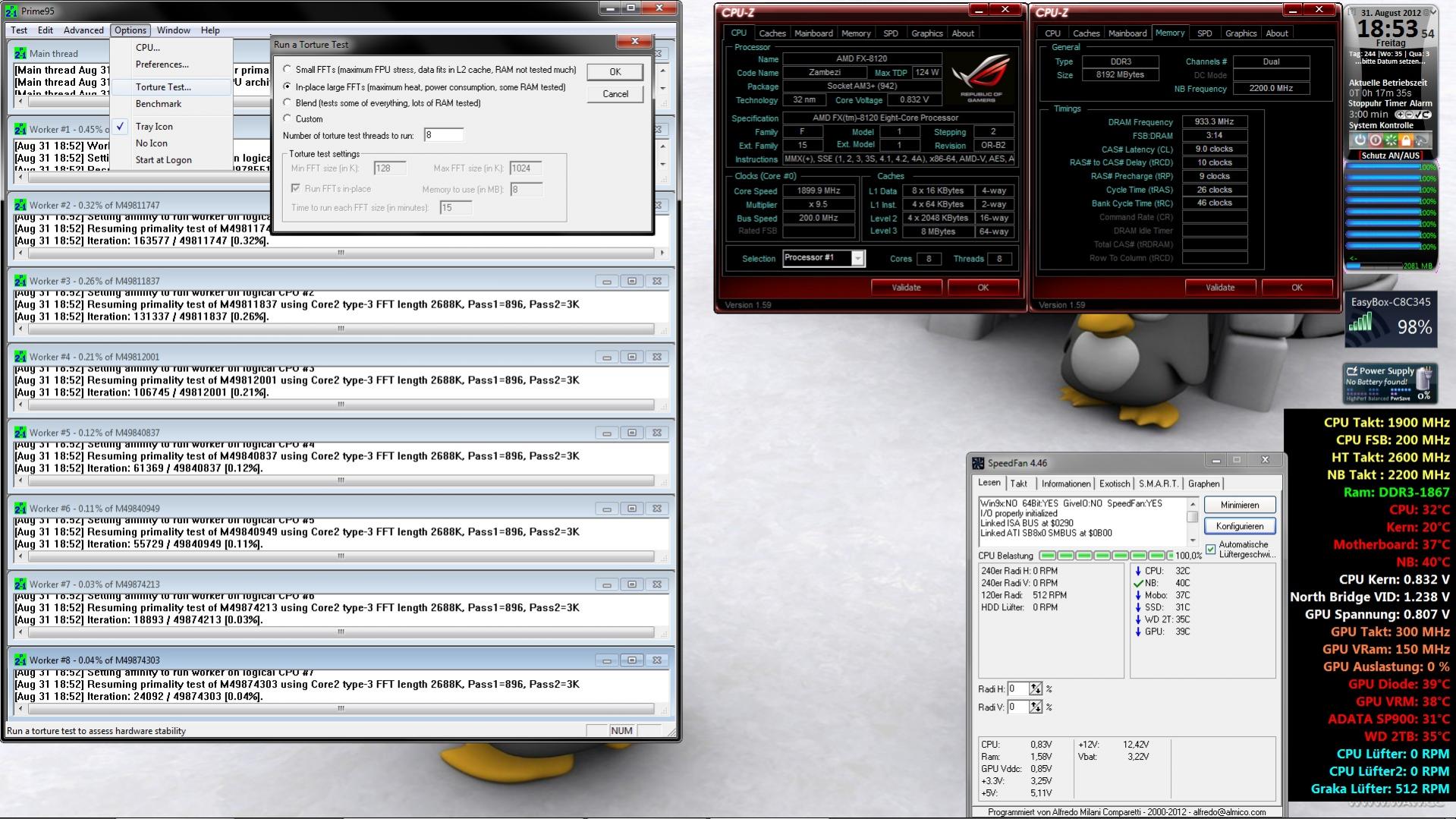The width and height of the screenshot is (1456, 819).
Task: Select the Small FFTs radio option
Action: tap(287, 69)
